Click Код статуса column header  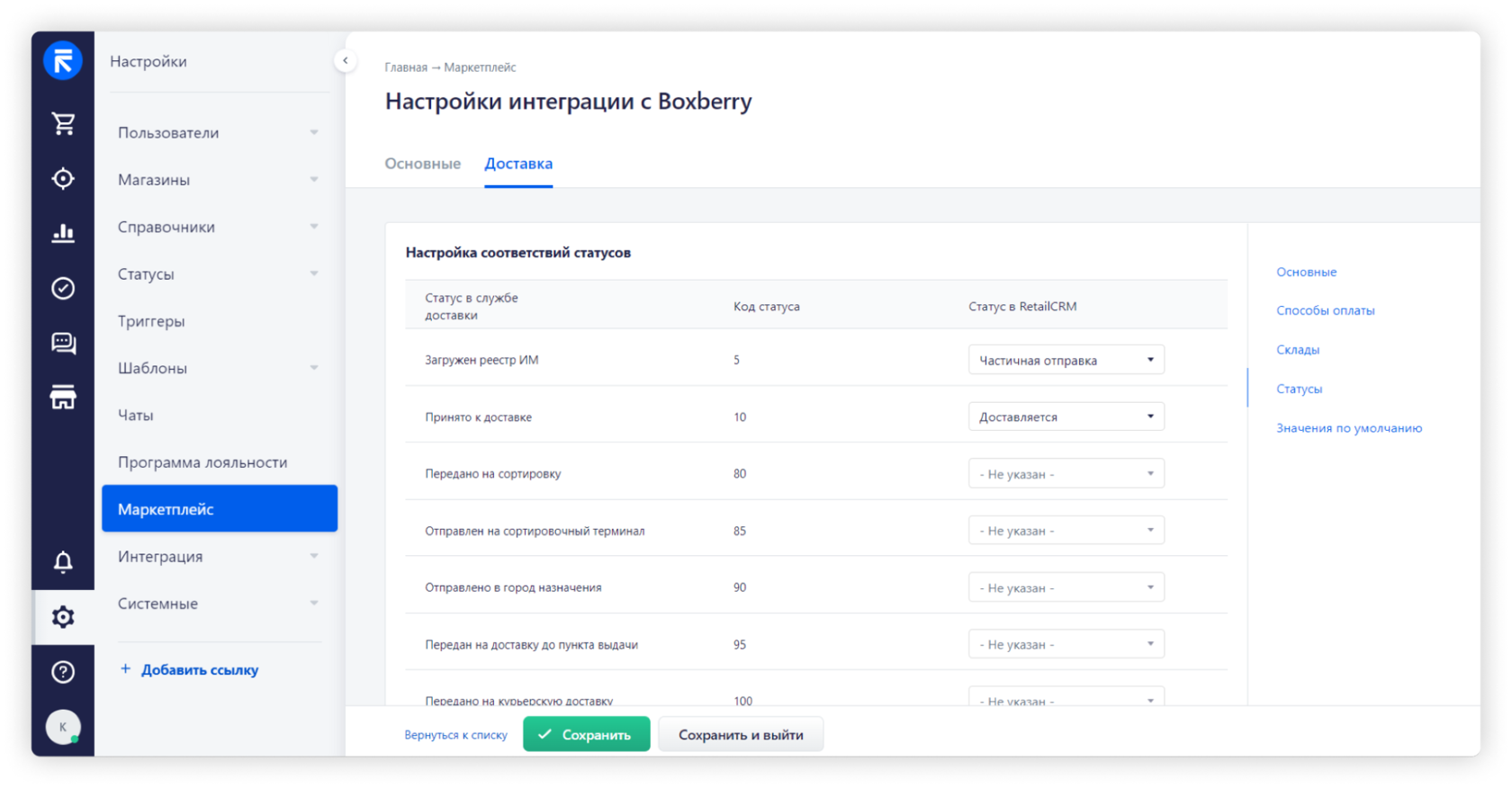pyautogui.click(x=766, y=307)
